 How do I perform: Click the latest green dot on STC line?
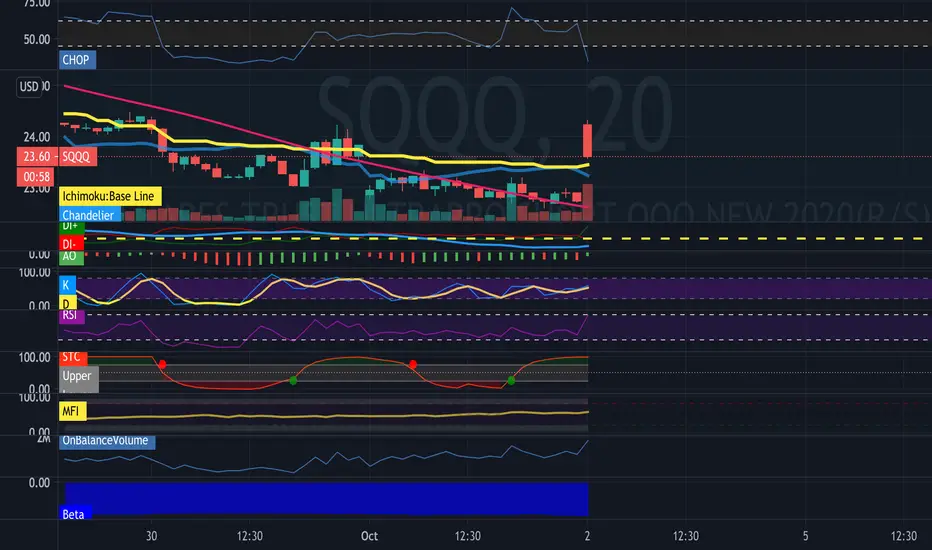511,380
